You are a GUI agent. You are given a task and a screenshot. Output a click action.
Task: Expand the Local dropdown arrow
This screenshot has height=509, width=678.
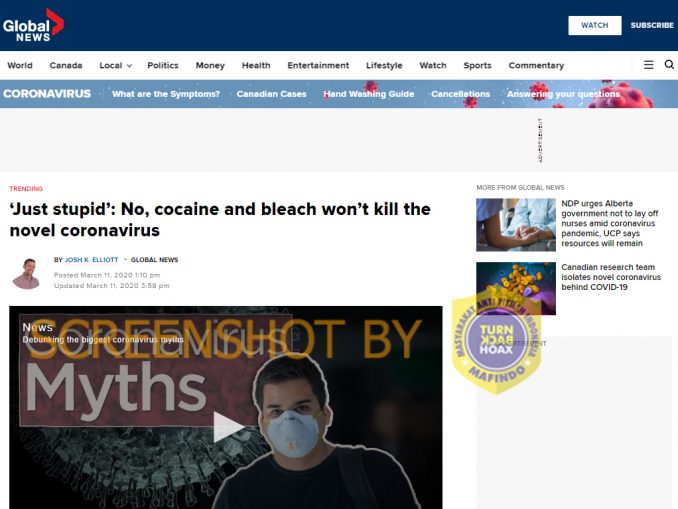[x=129, y=66]
